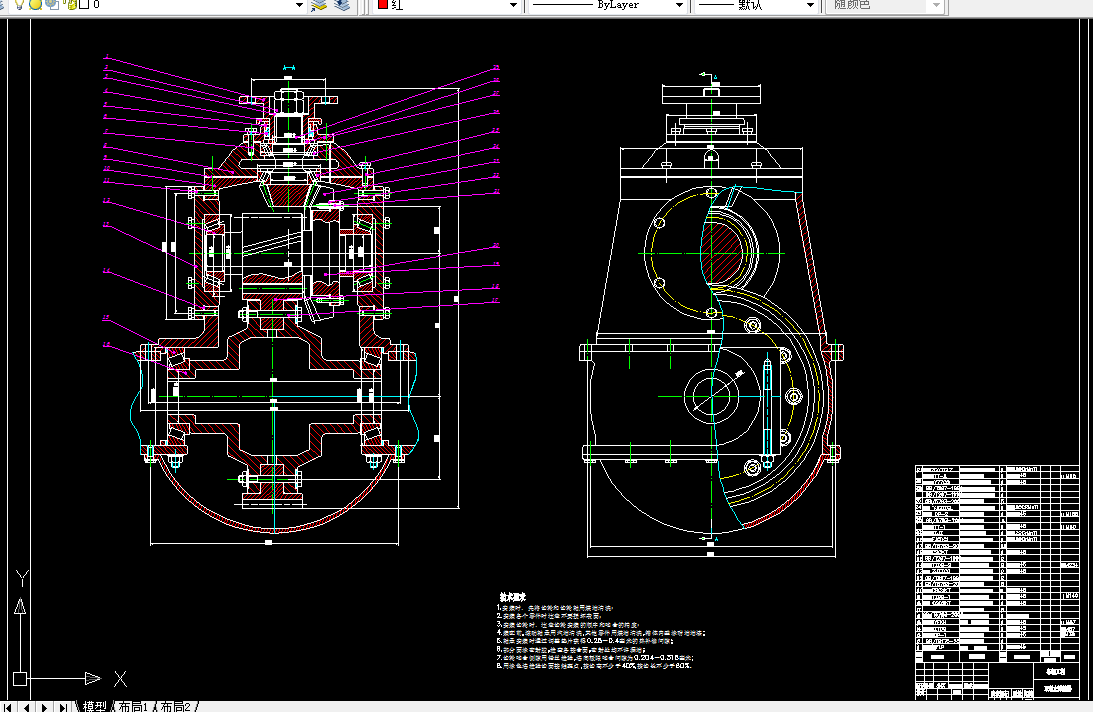
Task: Click the UCS Y axis label
Action: [x=22, y=578]
